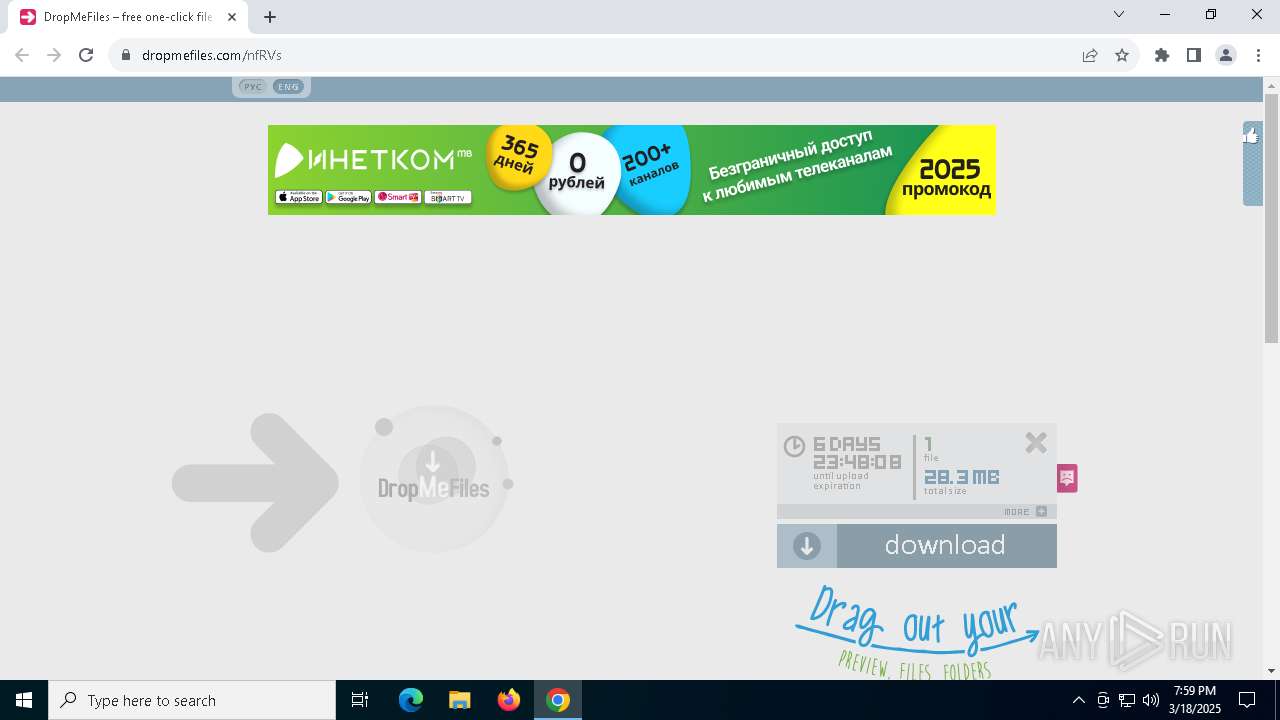Click the clock expiration icon
The height and width of the screenshot is (720, 1280).
794,446
